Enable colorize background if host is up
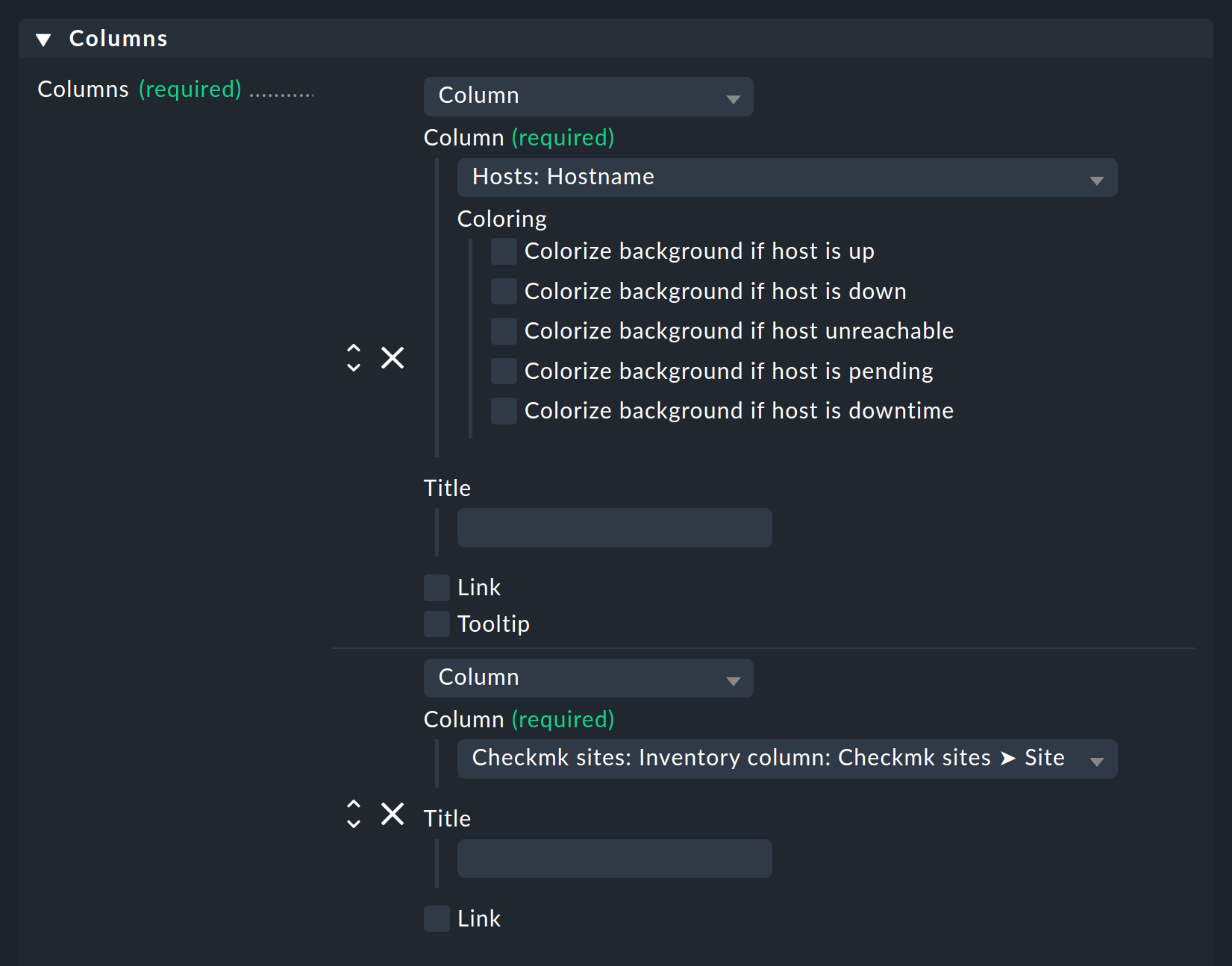 coord(504,251)
